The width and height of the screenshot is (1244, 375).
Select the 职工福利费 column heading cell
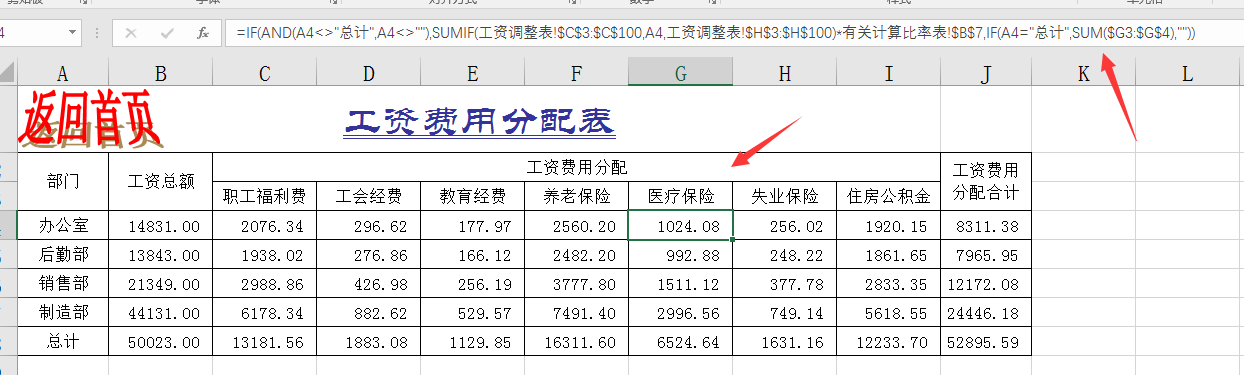point(264,196)
